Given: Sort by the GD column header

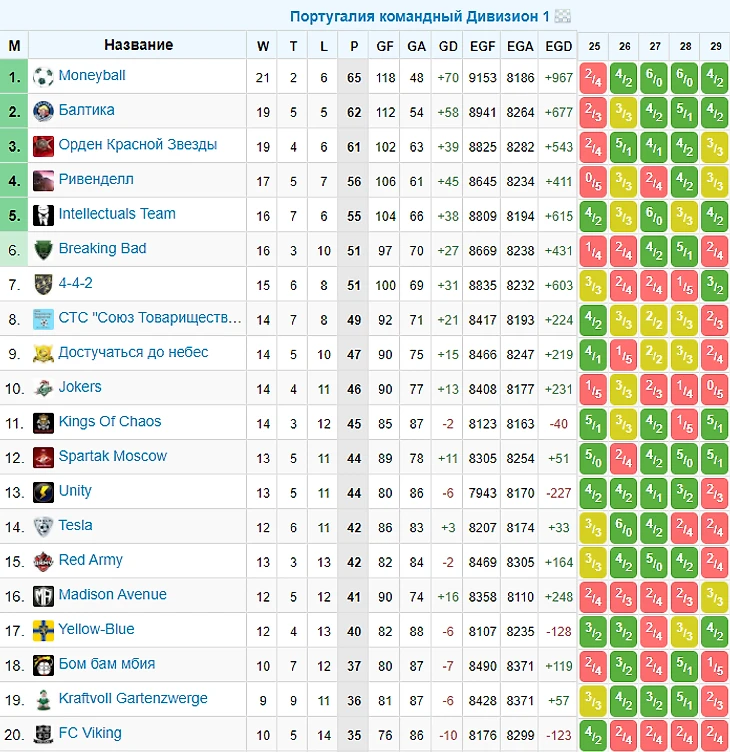Looking at the screenshot, I should click(x=448, y=46).
